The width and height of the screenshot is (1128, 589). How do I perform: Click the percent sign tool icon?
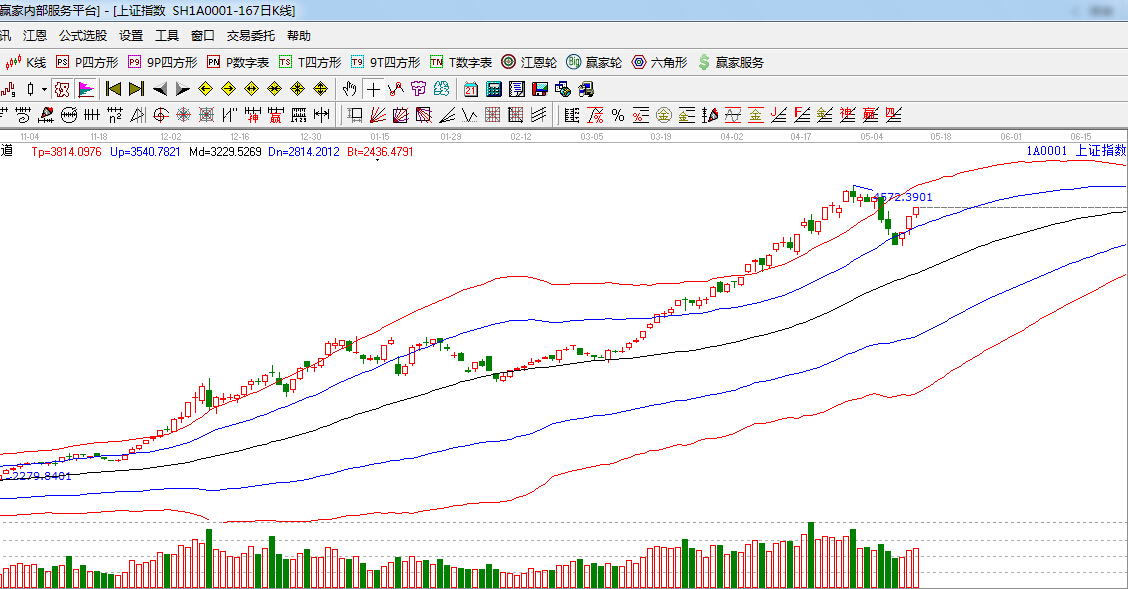click(618, 114)
